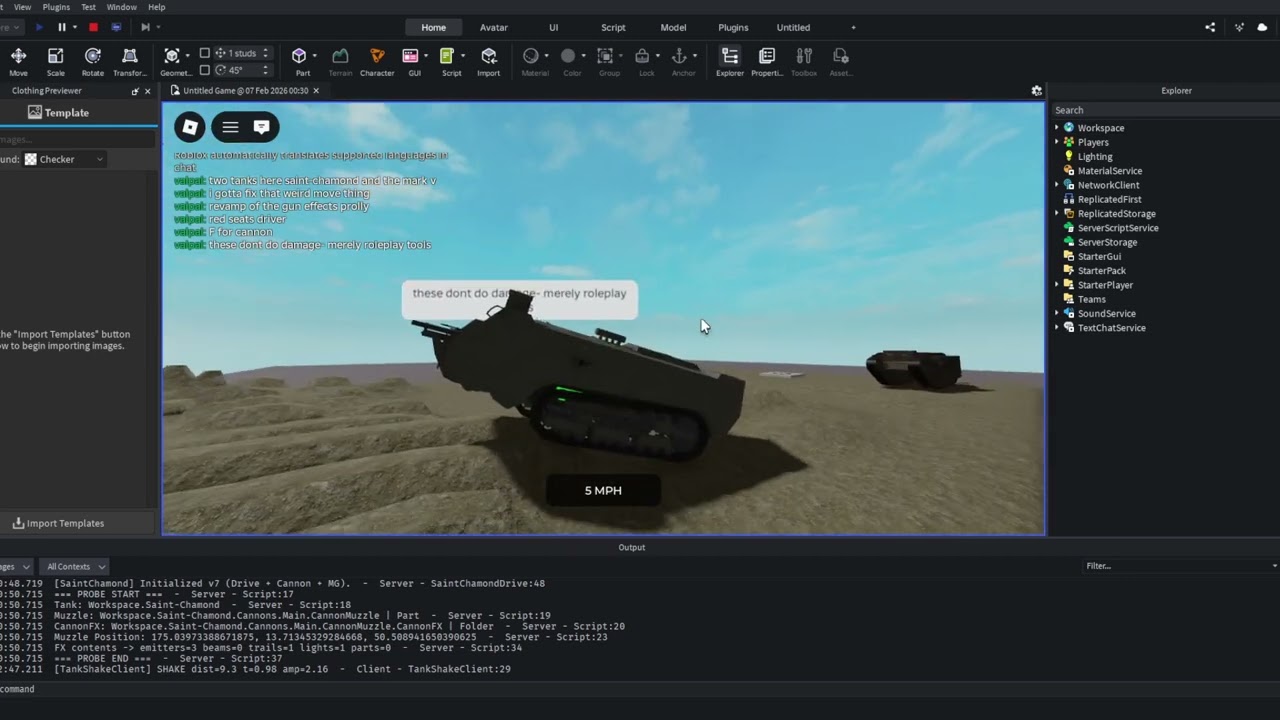
Task: Click the cloud publish icon
Action: click(1262, 27)
